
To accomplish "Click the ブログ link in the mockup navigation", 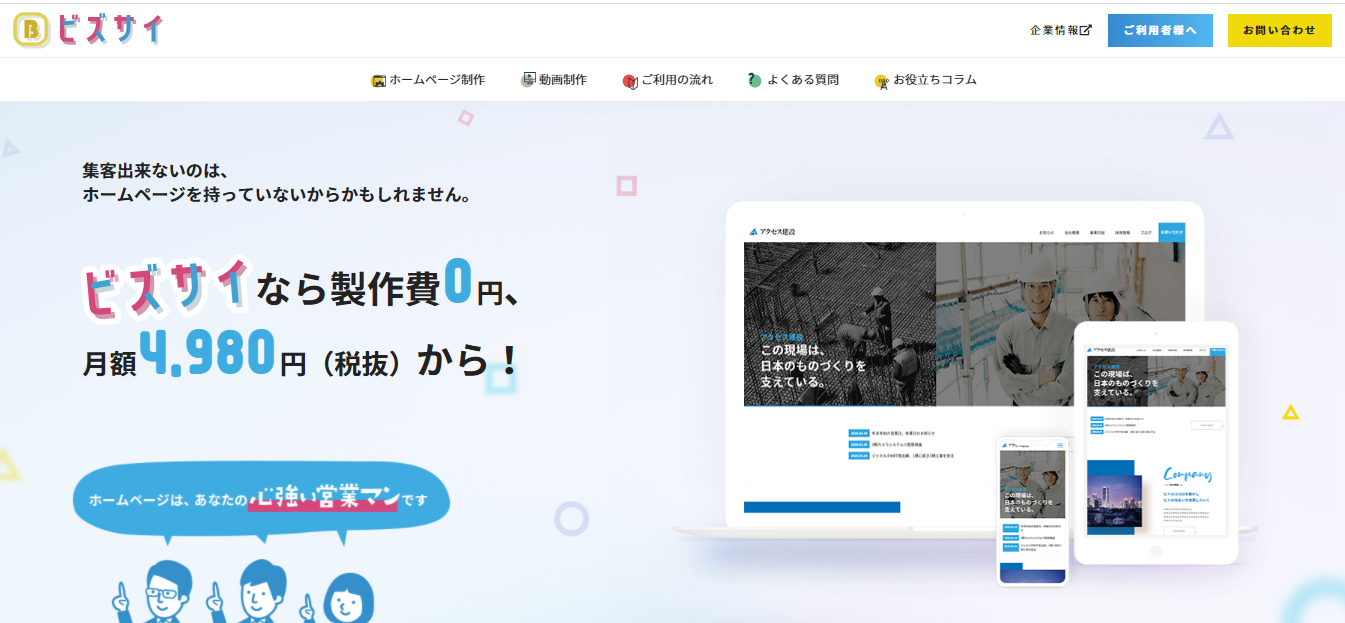I will (x=1144, y=231).
